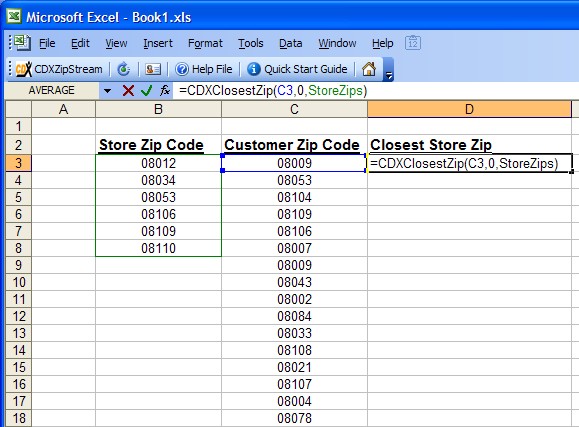Viewport: 579px width, 427px height.
Task: Click customer zip cell 08002
Action: click(x=294, y=299)
